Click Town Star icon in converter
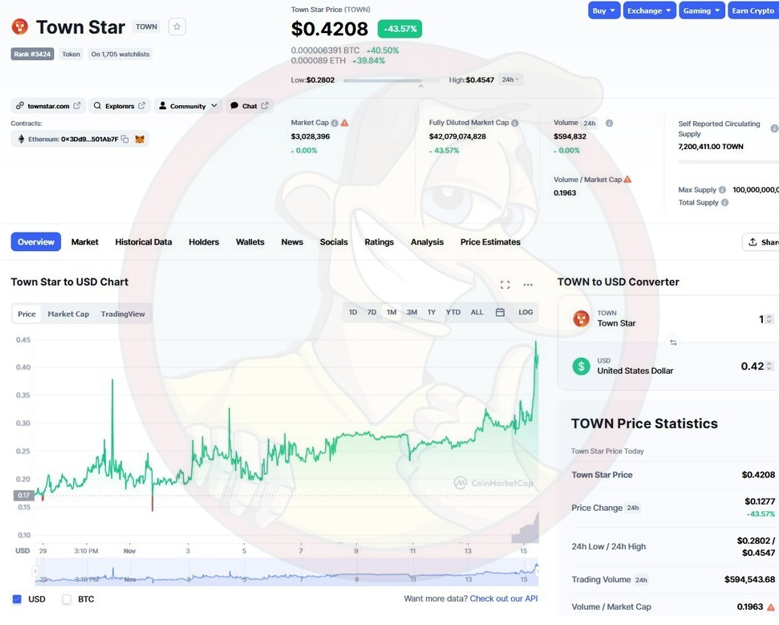 click(x=581, y=318)
